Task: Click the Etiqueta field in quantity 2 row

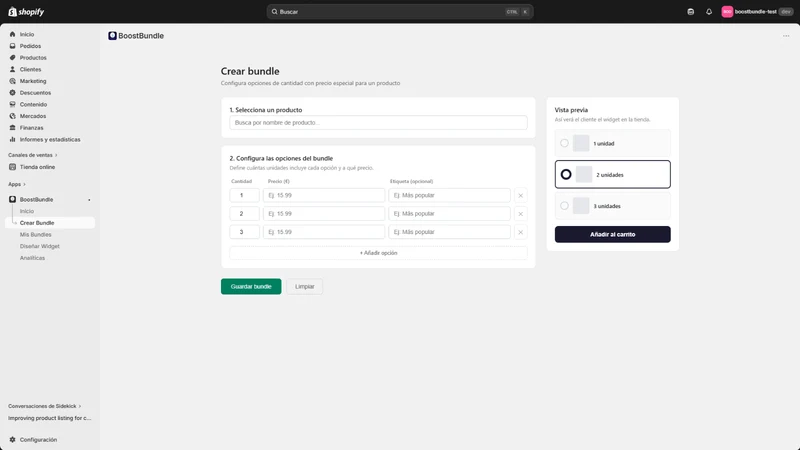Action: [449, 214]
